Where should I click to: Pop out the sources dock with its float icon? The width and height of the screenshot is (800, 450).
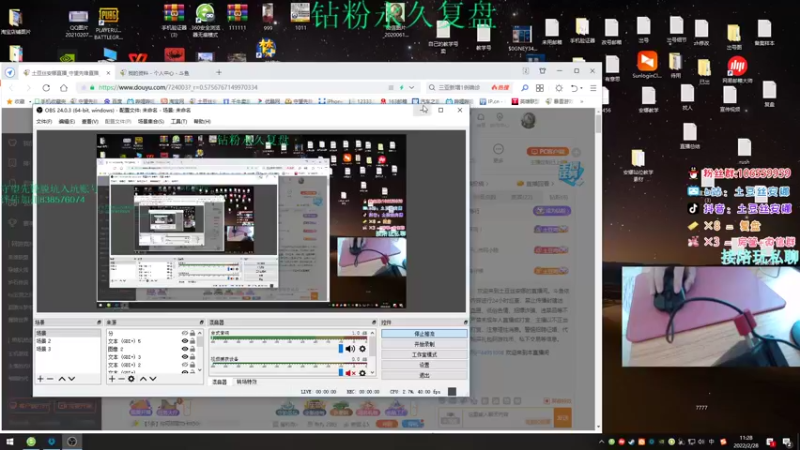click(202, 322)
